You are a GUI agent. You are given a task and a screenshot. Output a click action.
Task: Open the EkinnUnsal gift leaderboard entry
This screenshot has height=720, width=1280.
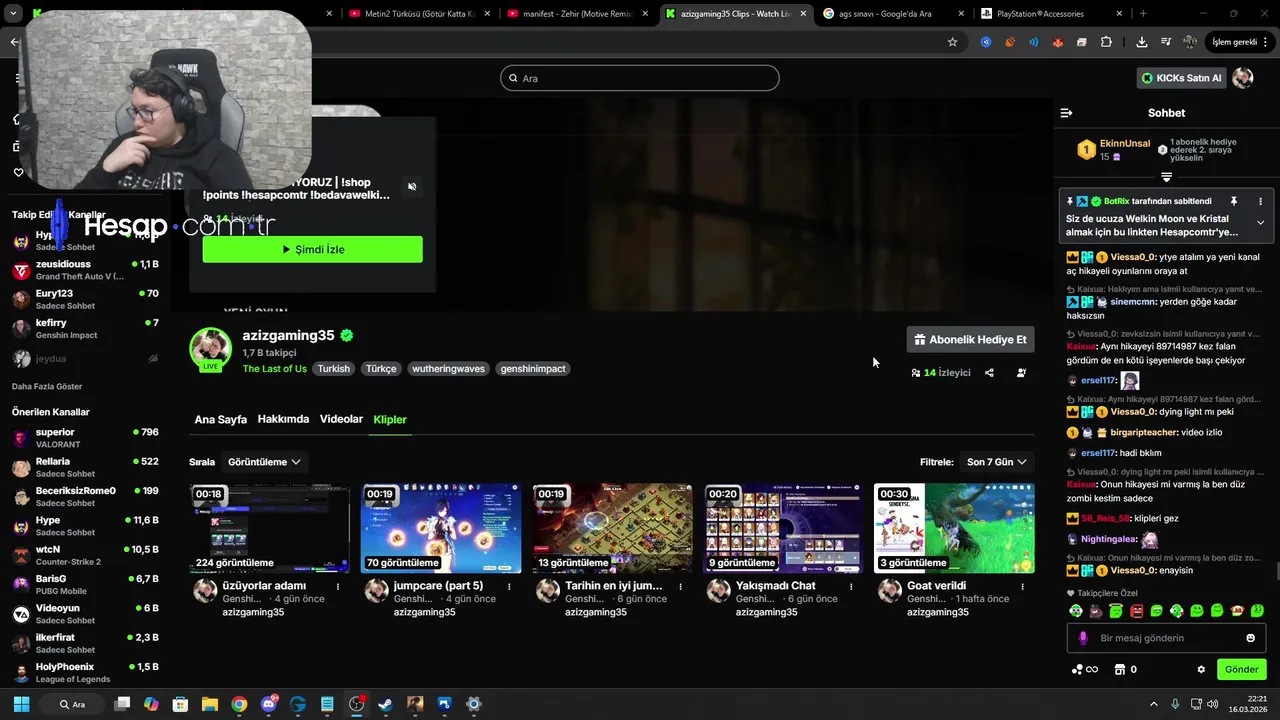coord(1114,150)
